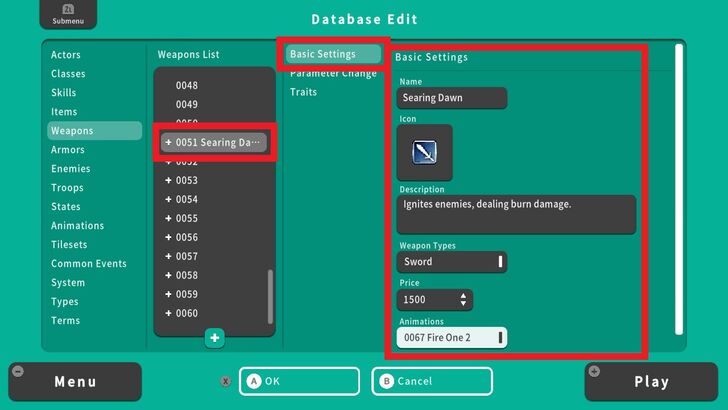Expand the plus icon beside 0054
The width and height of the screenshot is (728, 410).
168,199
